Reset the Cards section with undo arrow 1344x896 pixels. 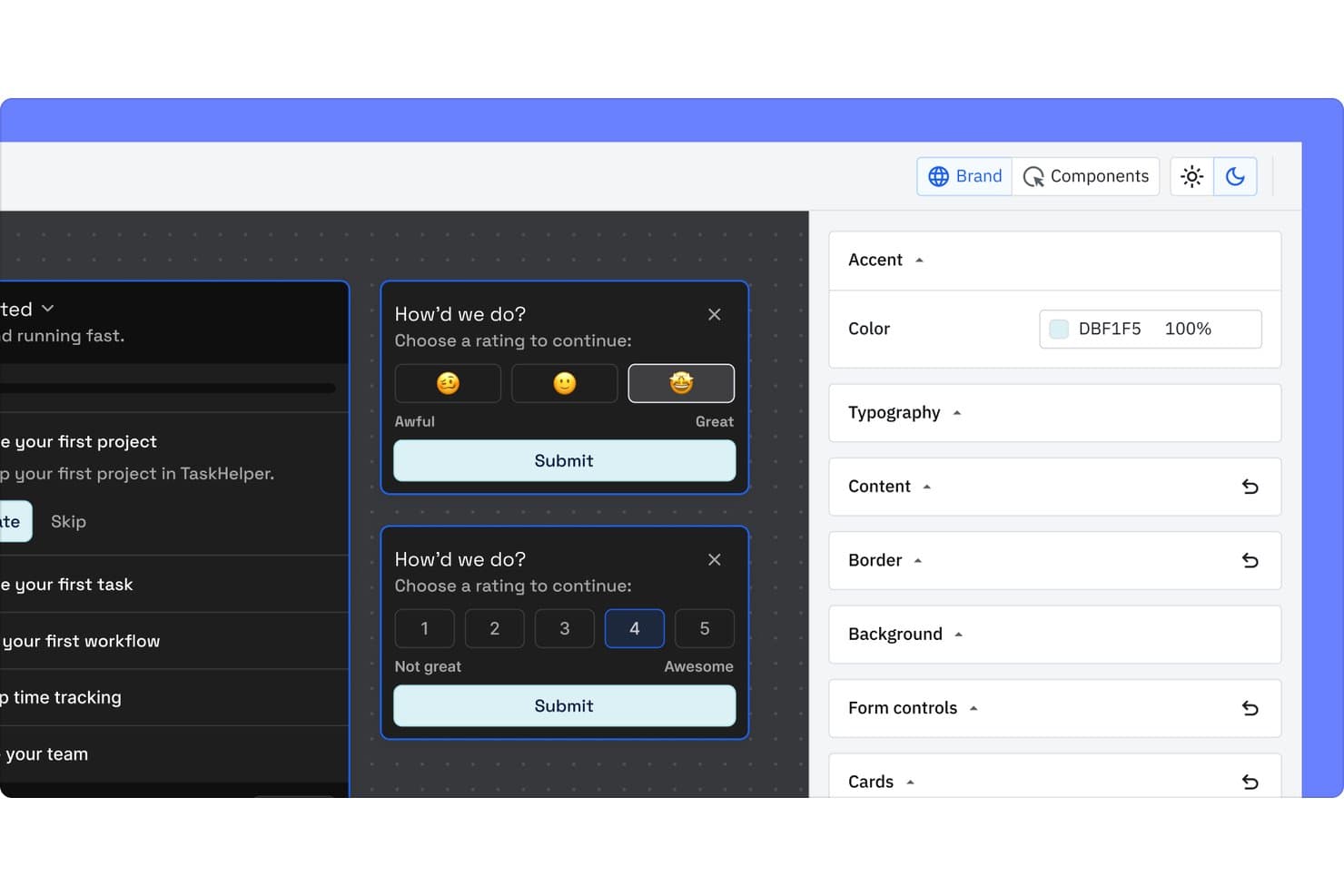click(x=1250, y=782)
